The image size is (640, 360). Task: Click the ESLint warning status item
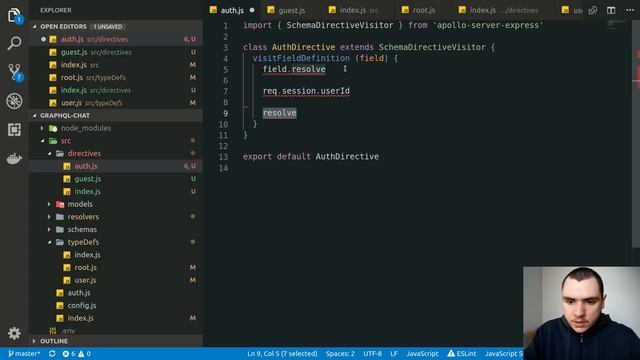[462, 353]
